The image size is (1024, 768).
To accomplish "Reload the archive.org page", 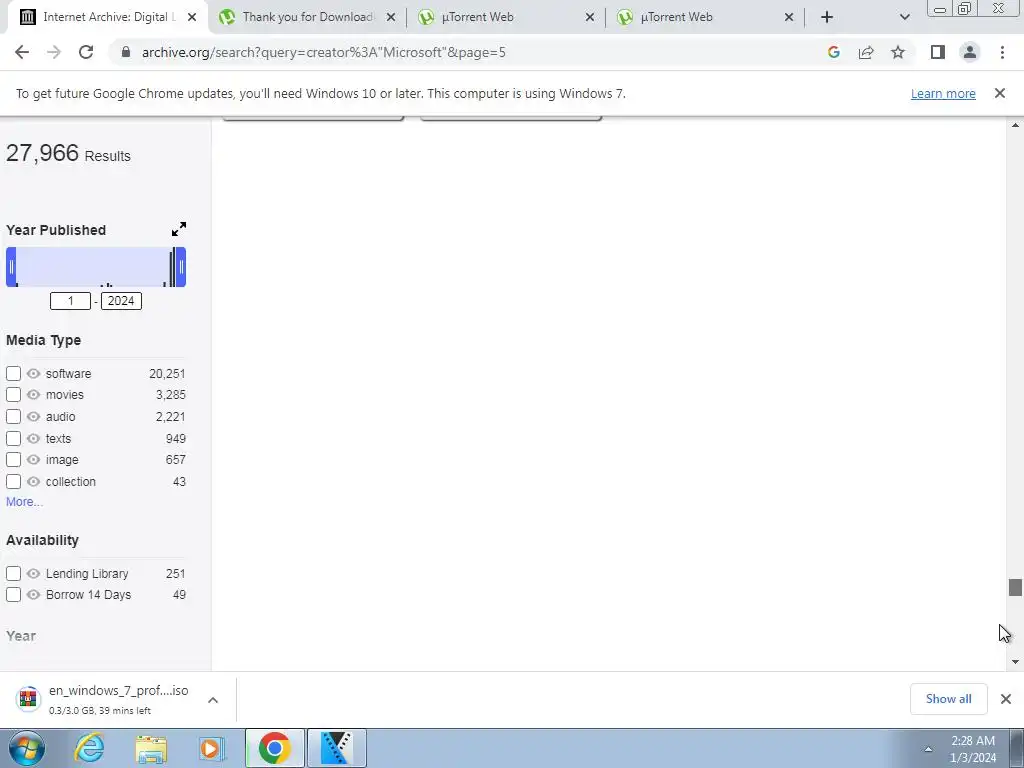I will pyautogui.click(x=86, y=52).
